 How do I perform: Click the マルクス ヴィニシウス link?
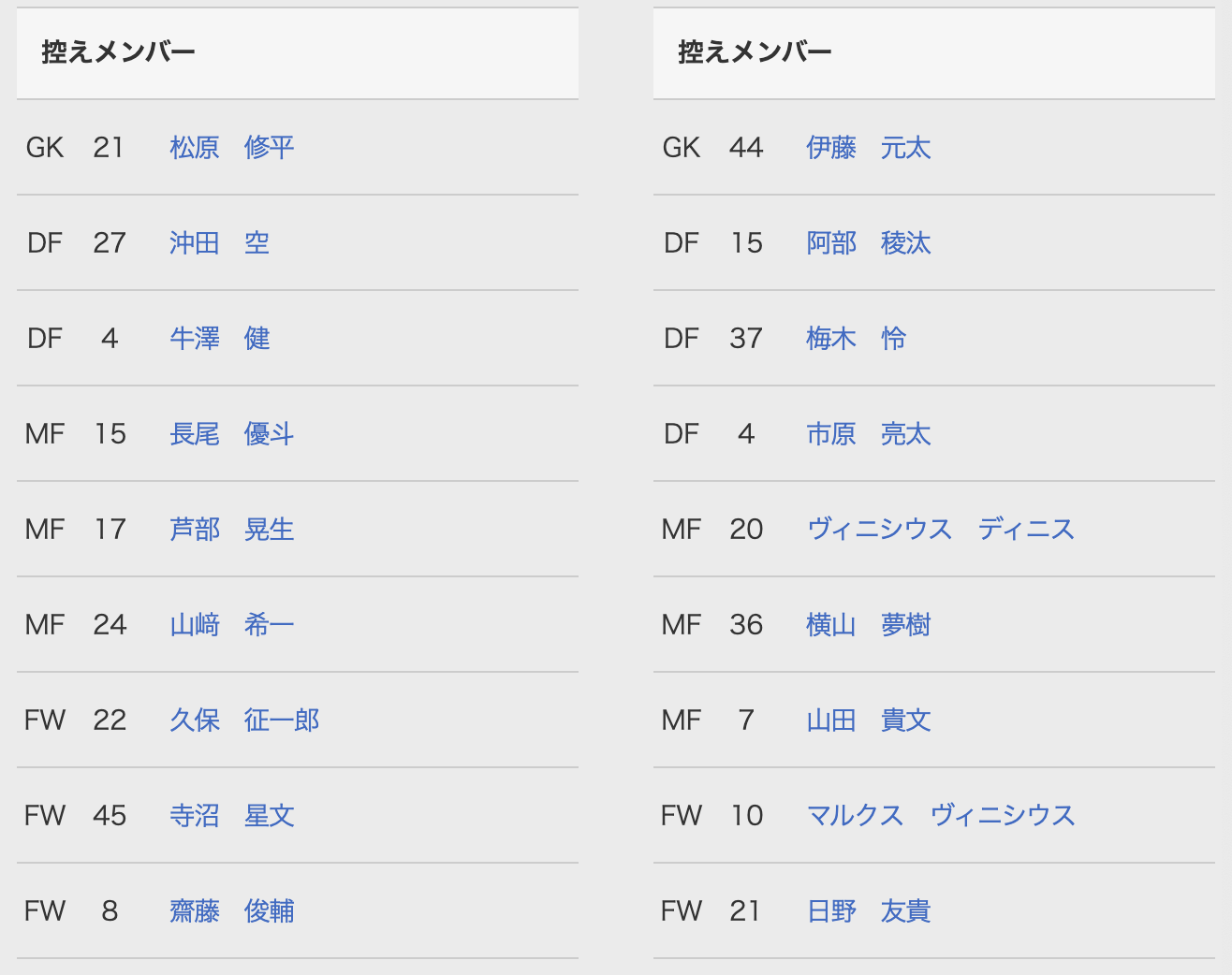click(940, 816)
